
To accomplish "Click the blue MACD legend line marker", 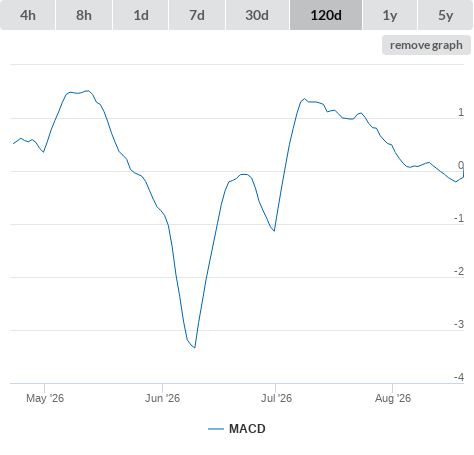I will [216, 429].
